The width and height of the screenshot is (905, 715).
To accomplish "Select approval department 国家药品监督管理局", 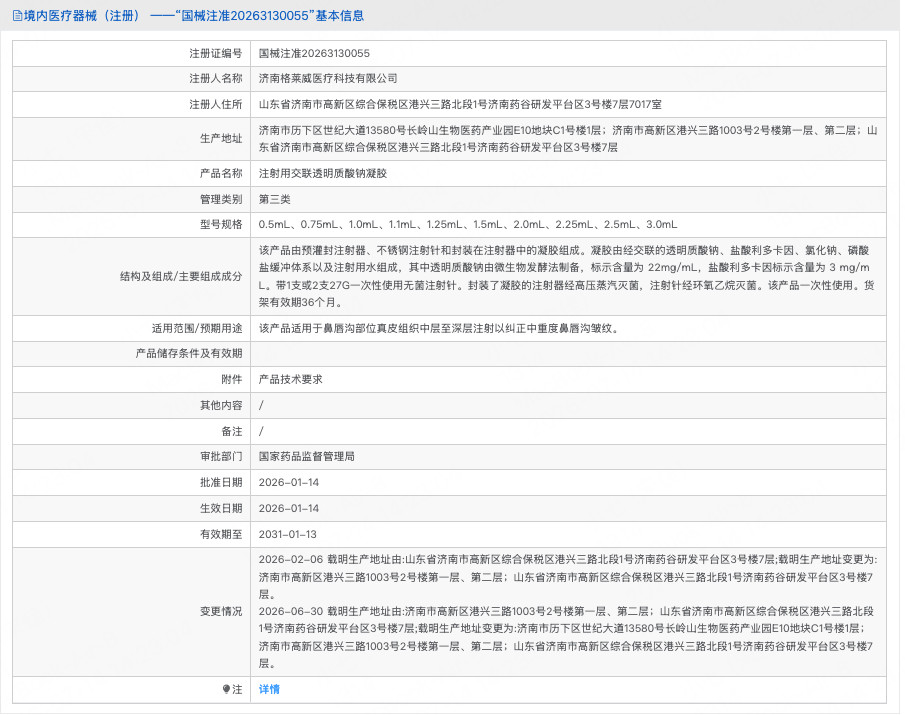I will [x=306, y=456].
